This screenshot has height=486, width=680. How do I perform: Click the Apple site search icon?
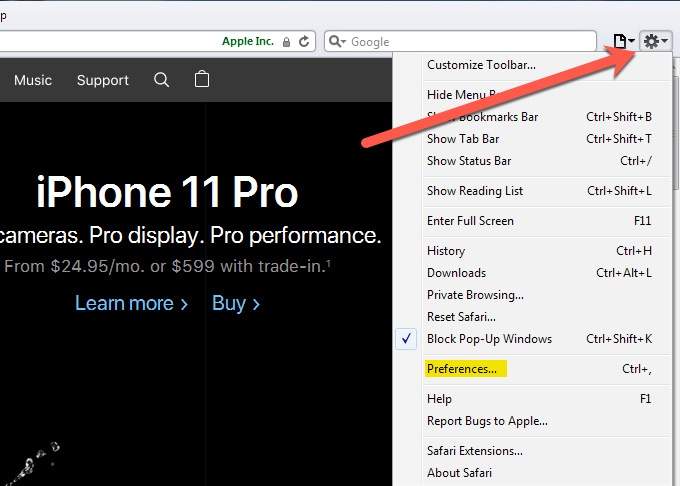[x=161, y=80]
